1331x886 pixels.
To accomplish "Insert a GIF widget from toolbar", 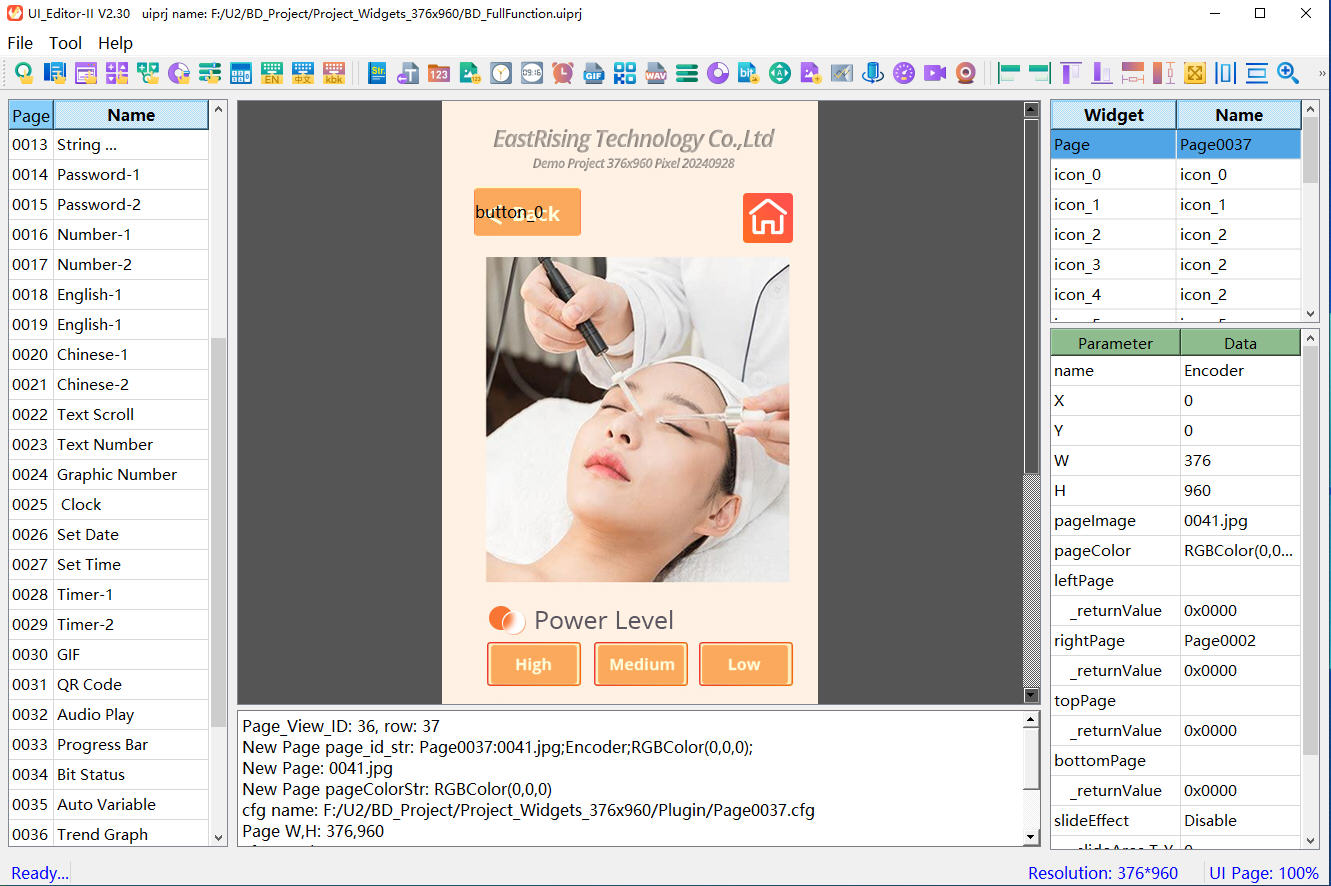I will [x=594, y=73].
